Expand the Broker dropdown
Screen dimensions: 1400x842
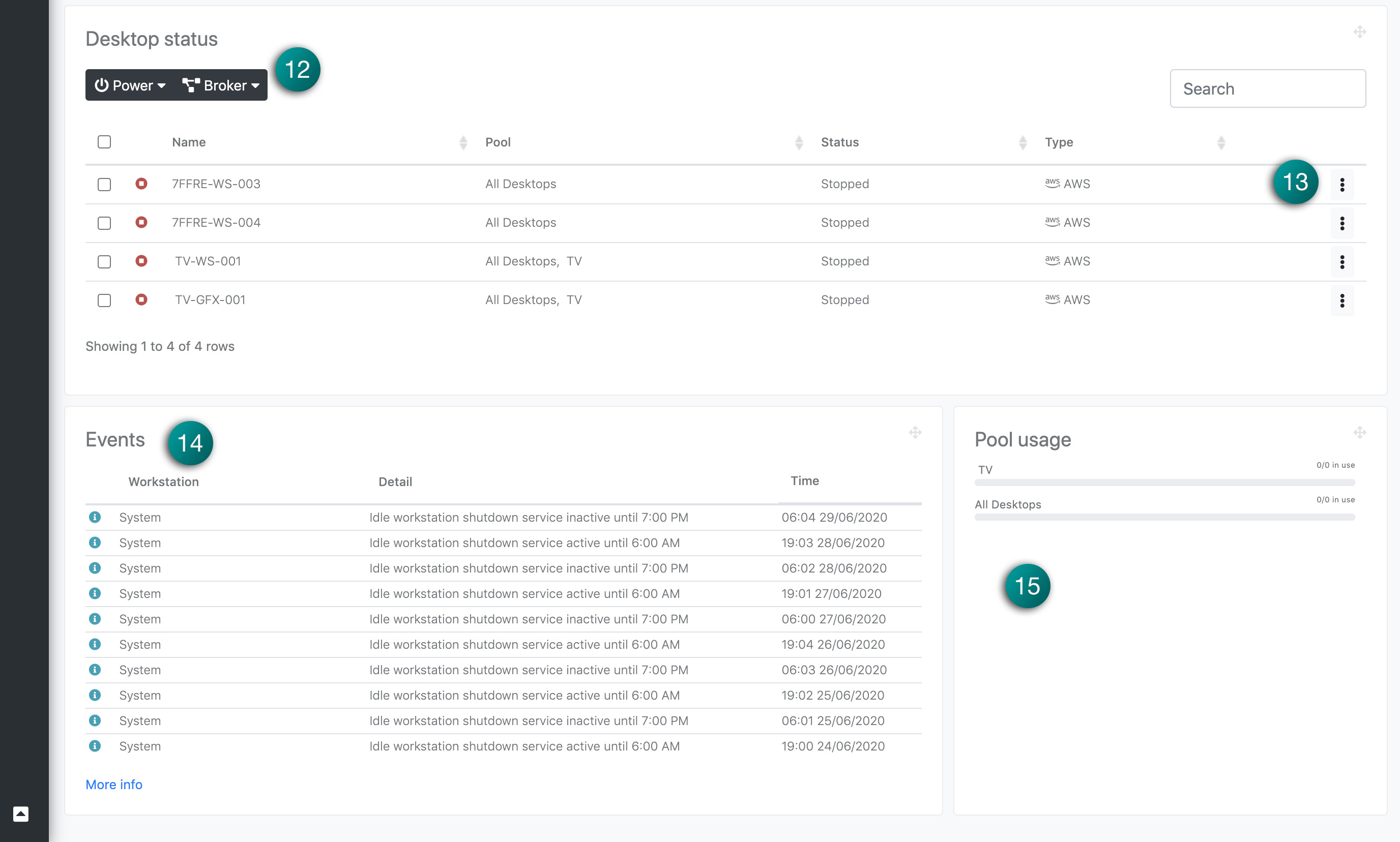tap(221, 86)
